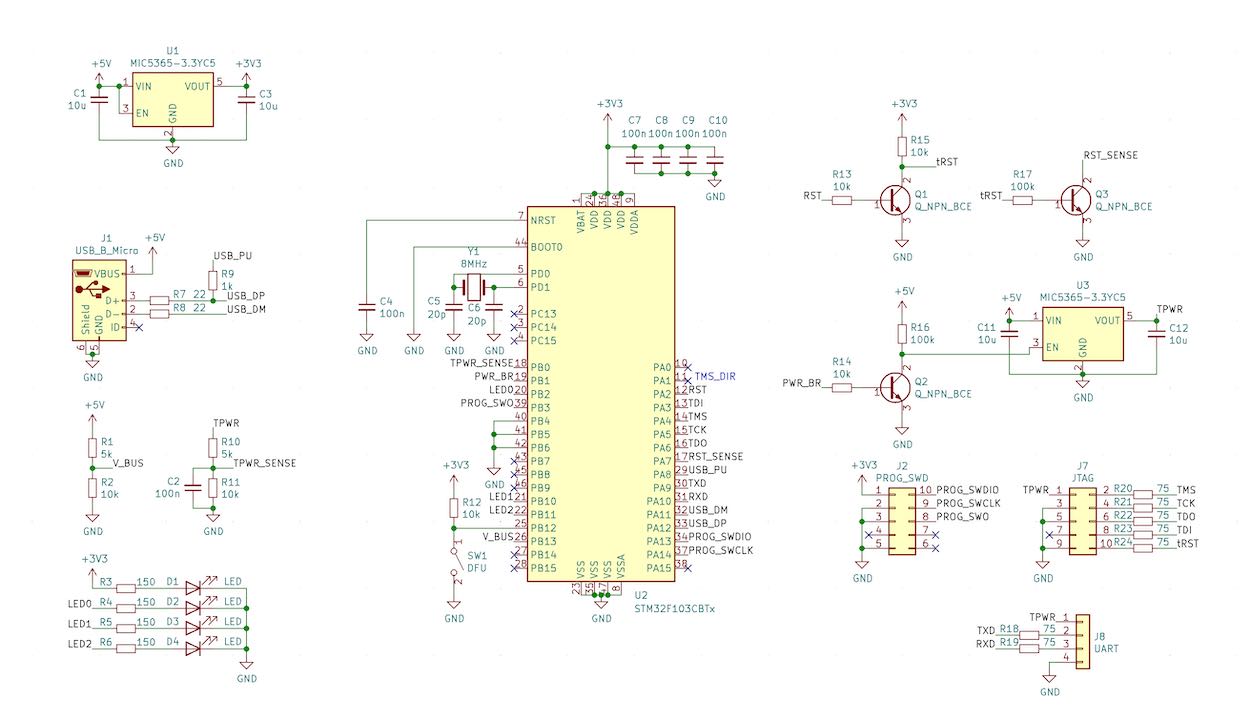Select the U1 MIC5365 regulator body

(x=173, y=98)
